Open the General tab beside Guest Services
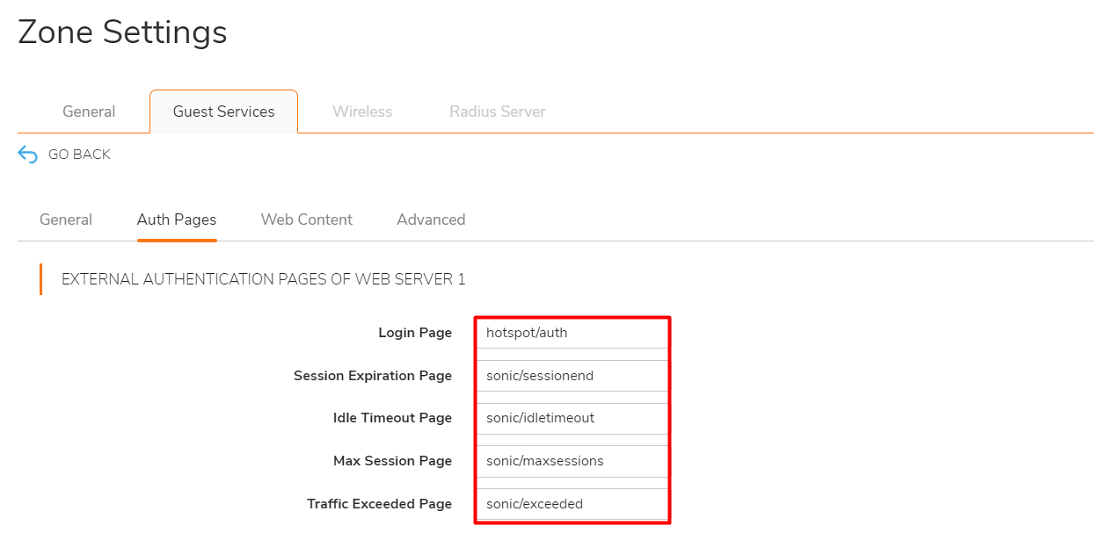Screen dimensions: 1100x533 click(x=89, y=112)
